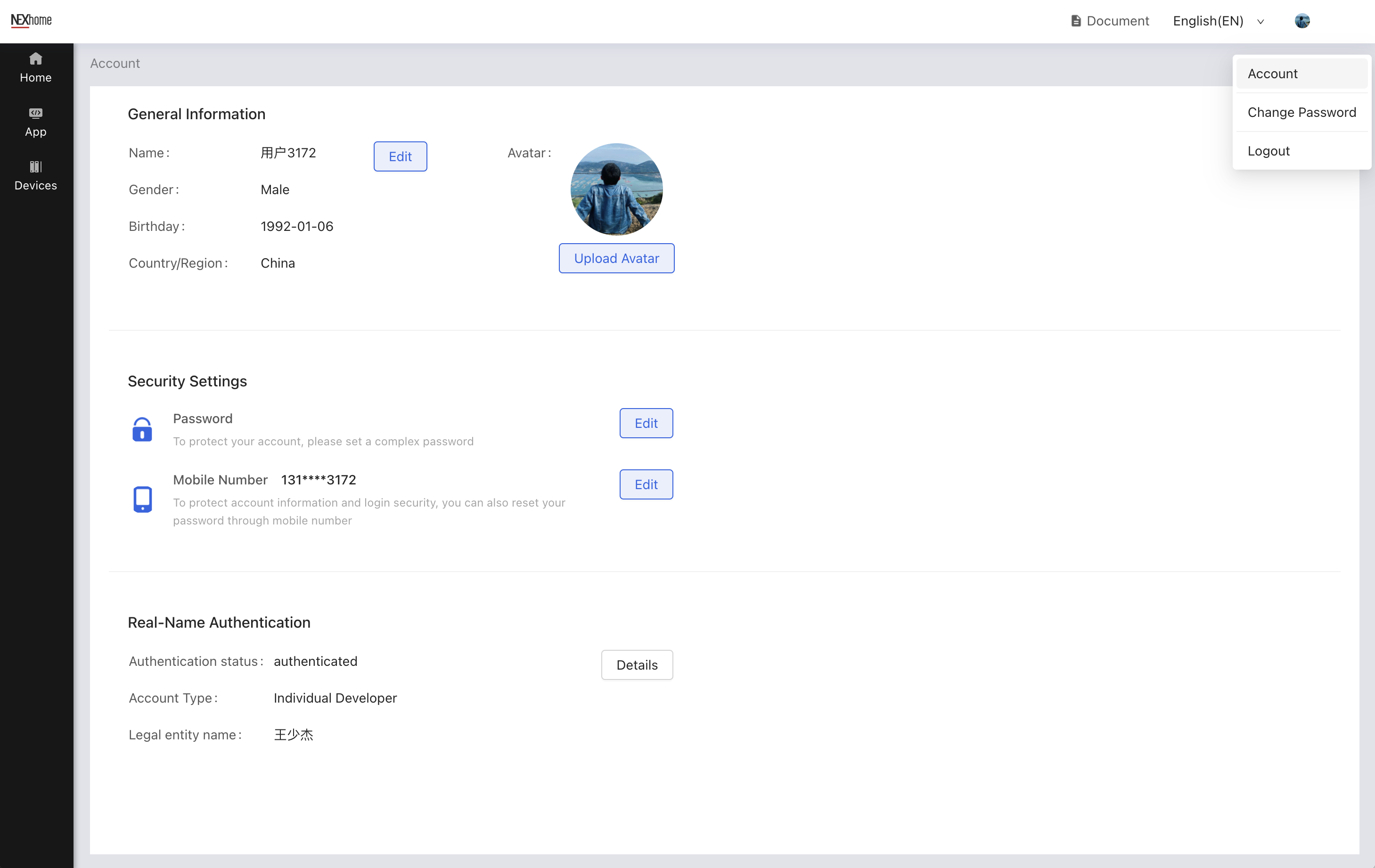Open the App sidebar icon
Screen dimensions: 1375x868
(35, 113)
